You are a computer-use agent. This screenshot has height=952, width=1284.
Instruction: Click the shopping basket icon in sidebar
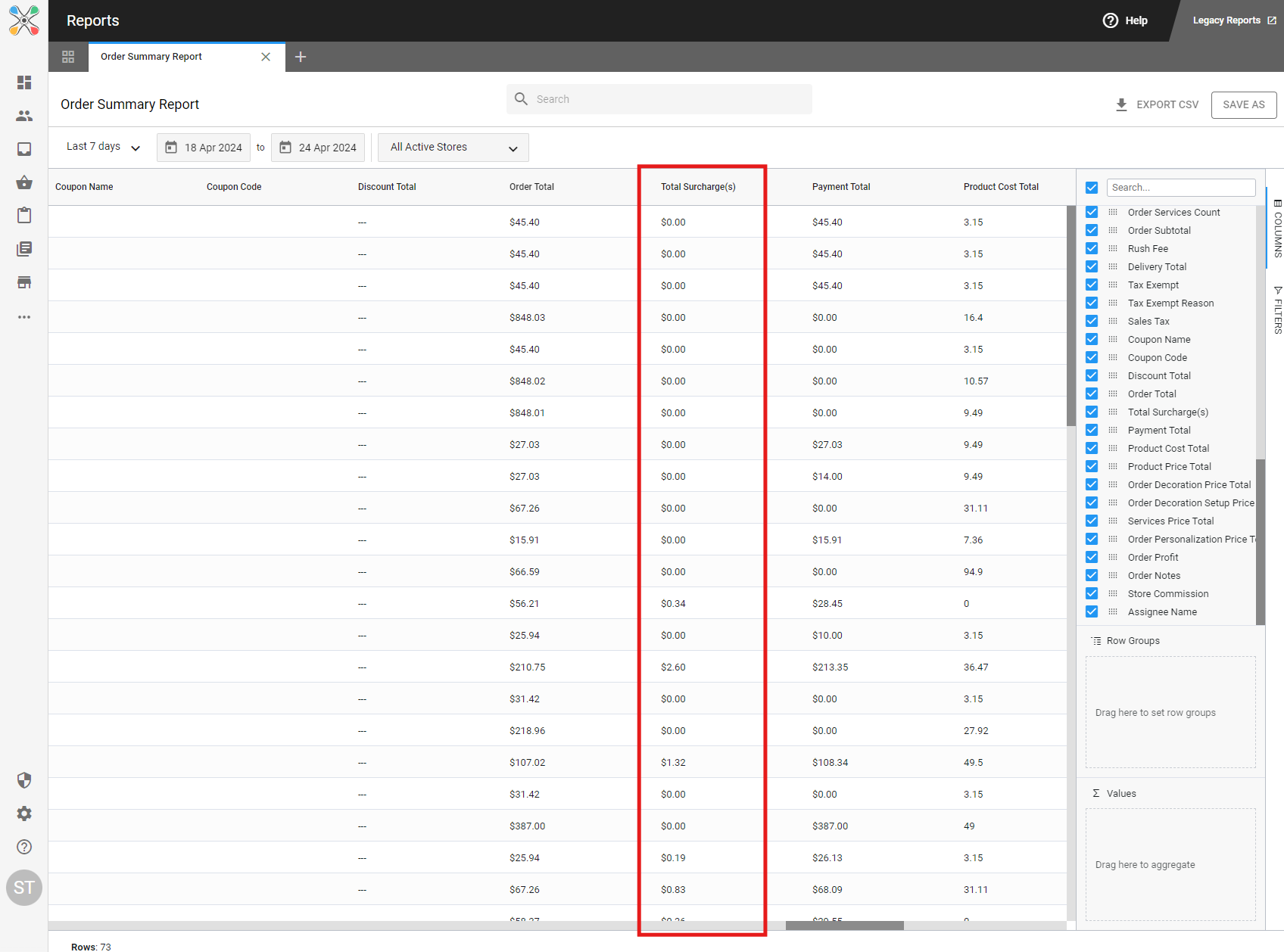24,182
